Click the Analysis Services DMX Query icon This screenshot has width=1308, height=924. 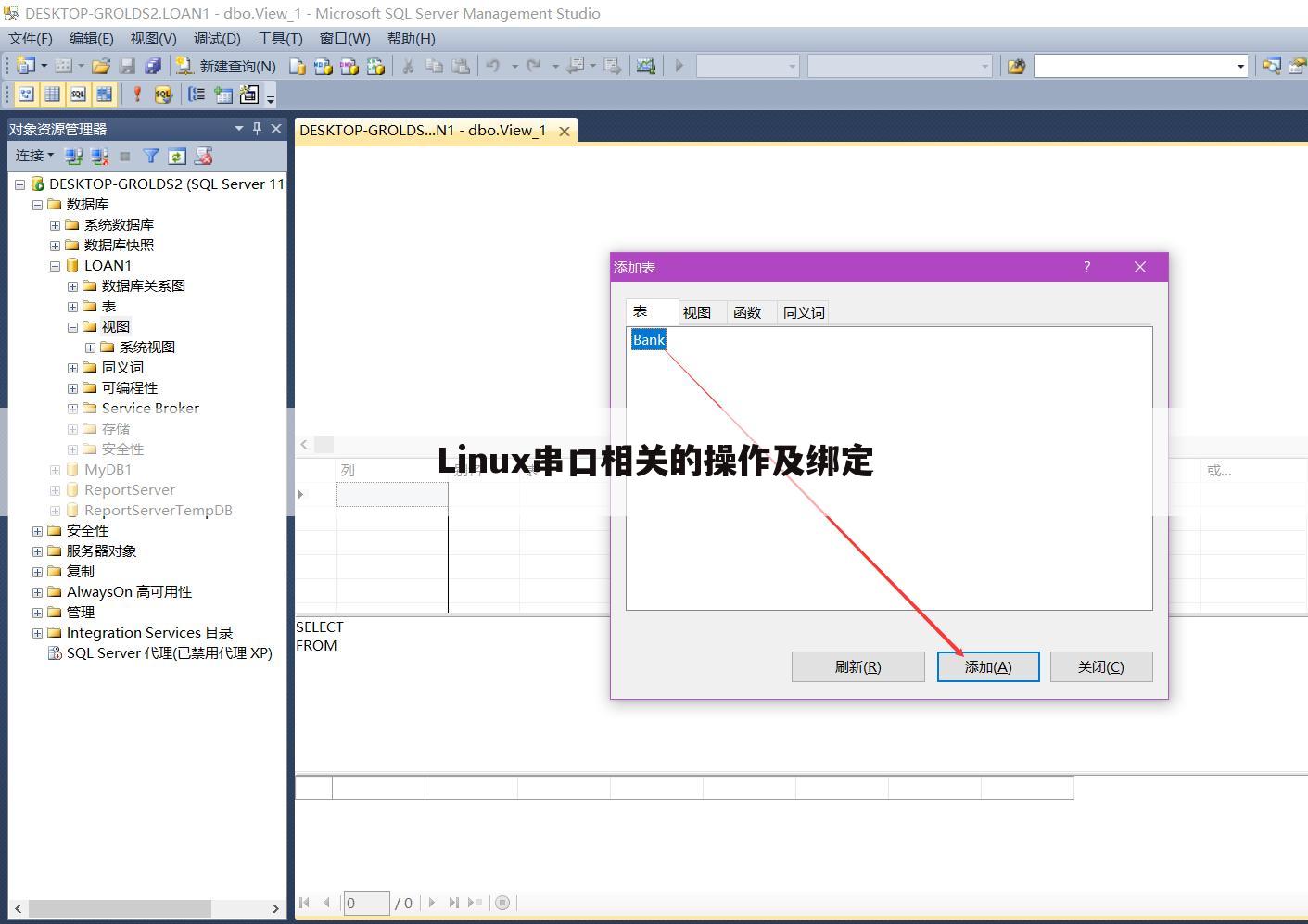(x=349, y=66)
